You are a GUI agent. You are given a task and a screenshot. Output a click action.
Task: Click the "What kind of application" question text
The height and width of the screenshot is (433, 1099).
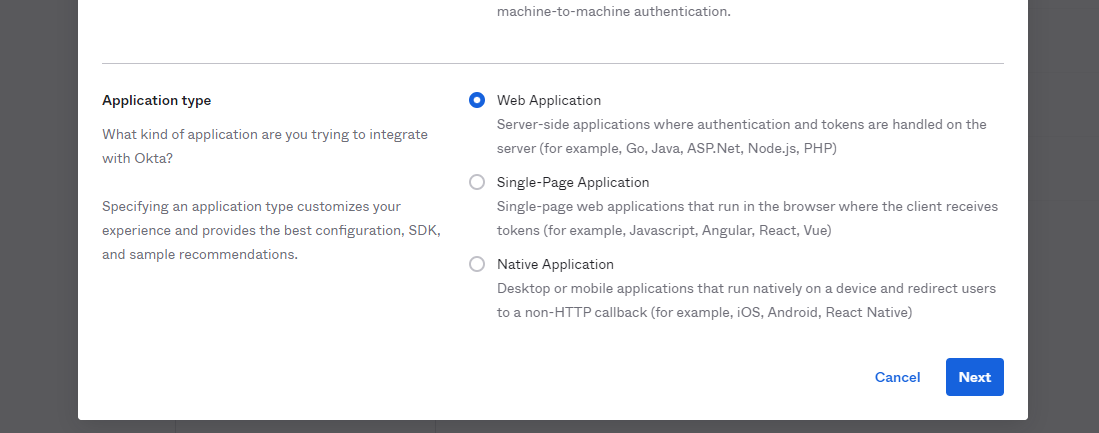[265, 146]
